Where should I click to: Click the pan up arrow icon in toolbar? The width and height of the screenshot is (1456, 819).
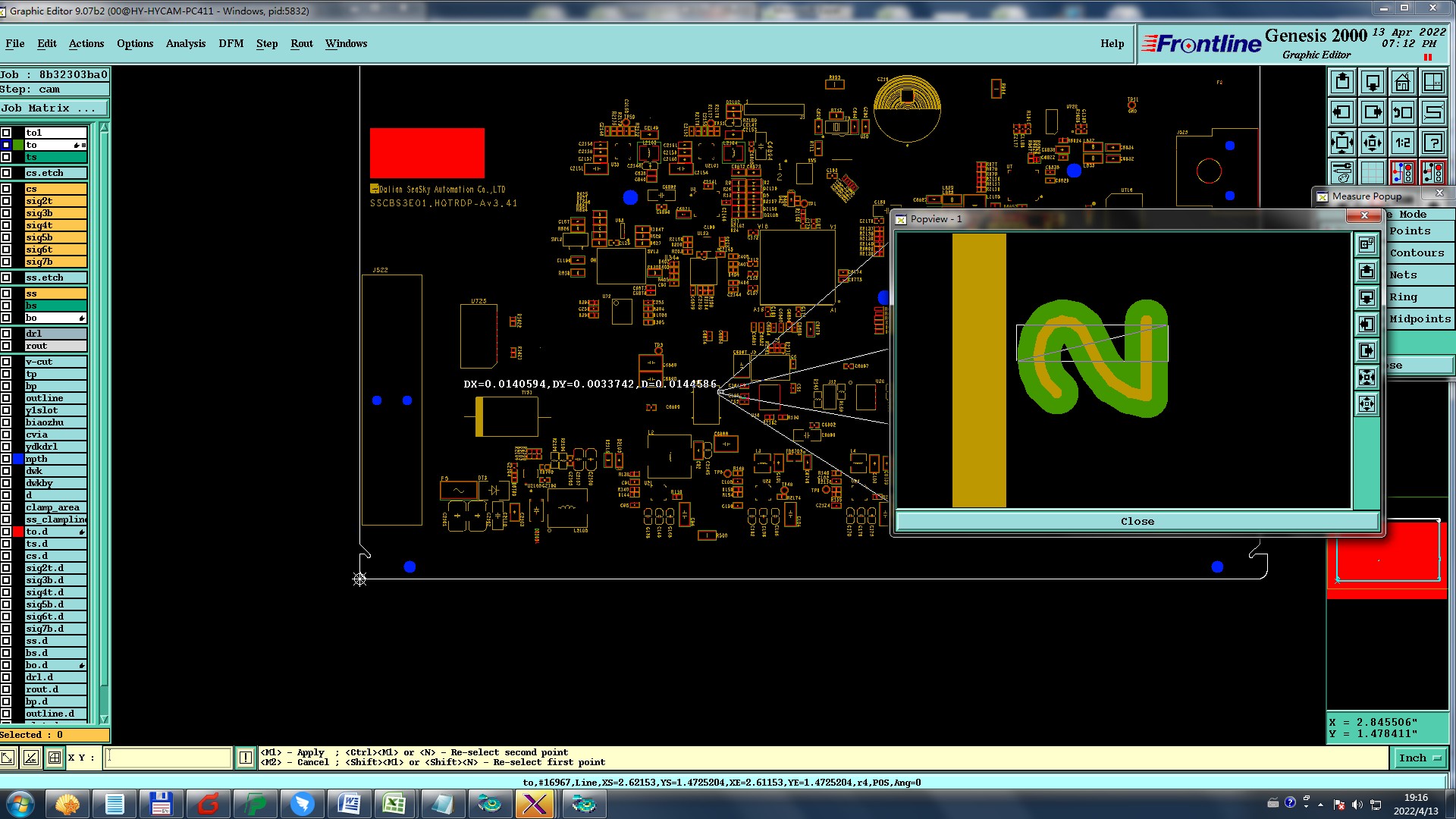pos(1341,82)
